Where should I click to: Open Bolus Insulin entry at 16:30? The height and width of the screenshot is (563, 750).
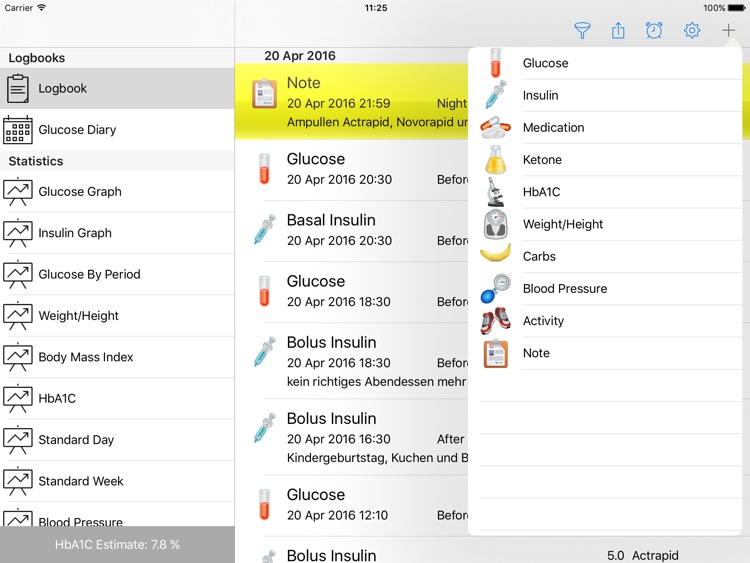(352, 437)
